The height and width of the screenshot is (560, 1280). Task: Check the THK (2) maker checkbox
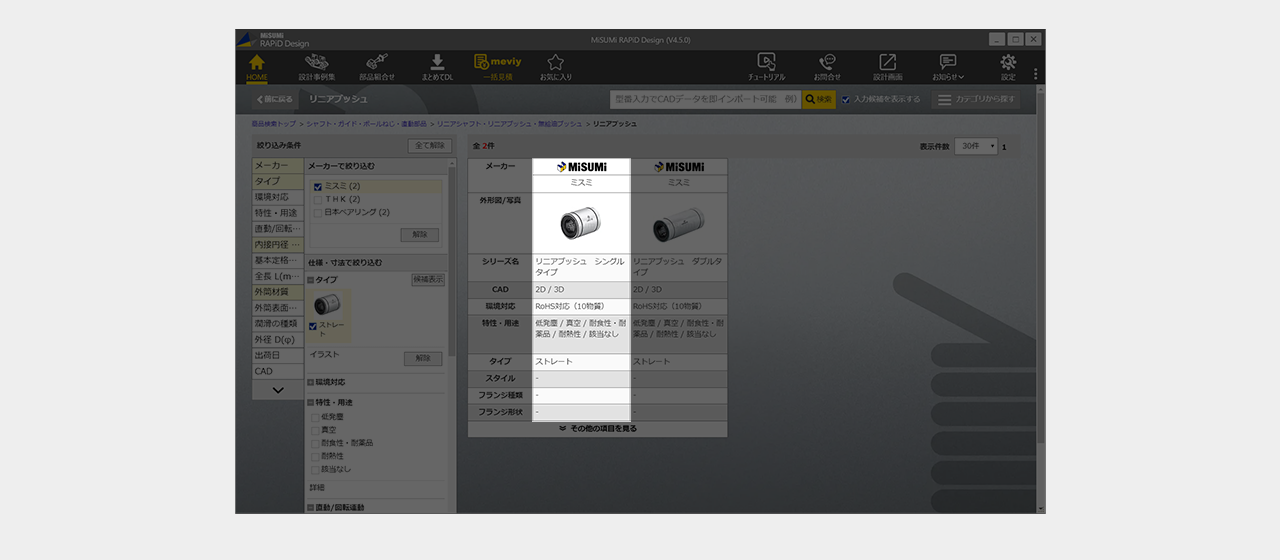[x=318, y=199]
